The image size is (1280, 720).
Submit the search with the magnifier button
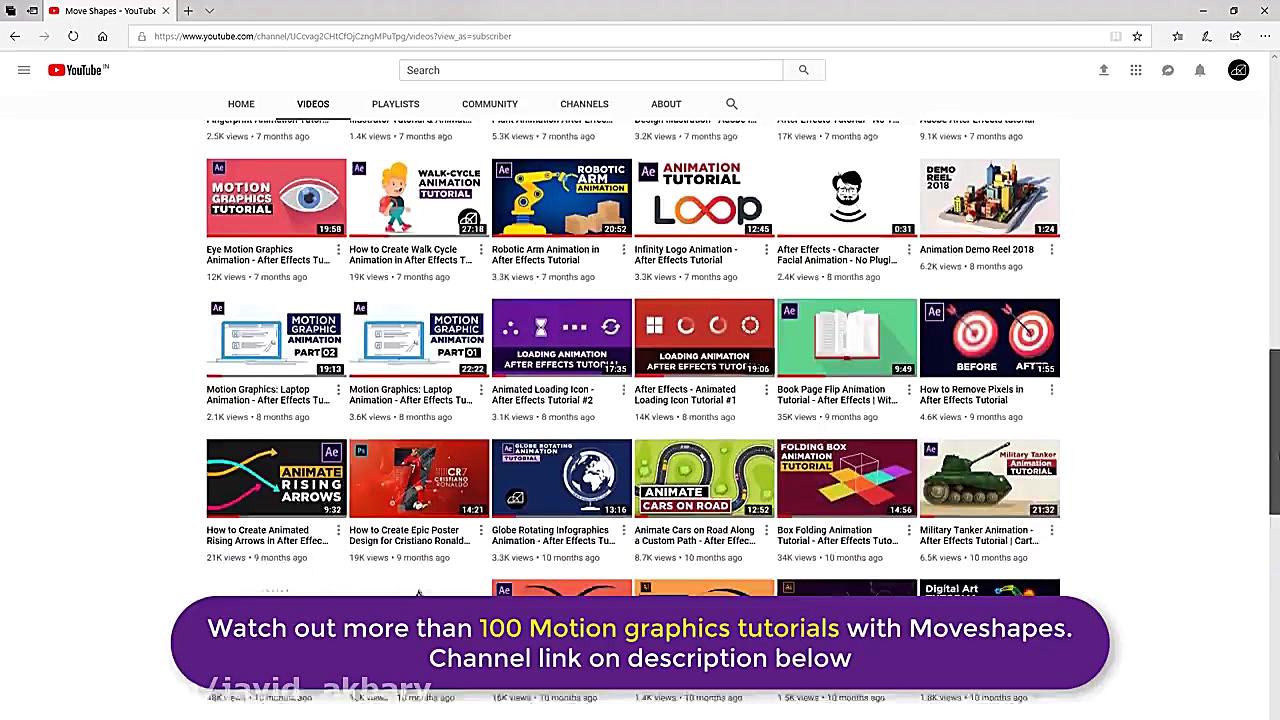(x=803, y=70)
